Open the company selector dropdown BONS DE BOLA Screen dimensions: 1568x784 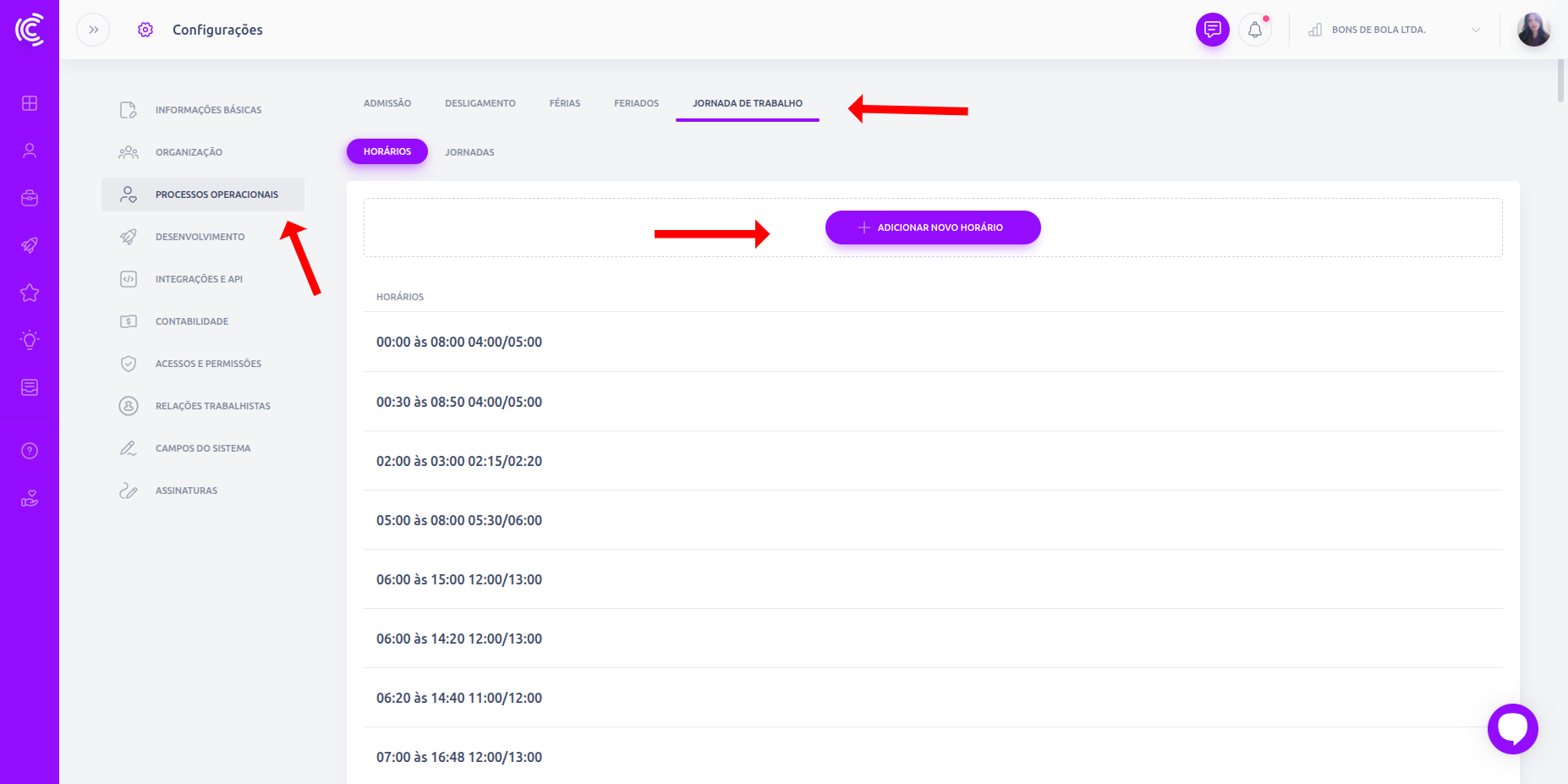point(1394,30)
